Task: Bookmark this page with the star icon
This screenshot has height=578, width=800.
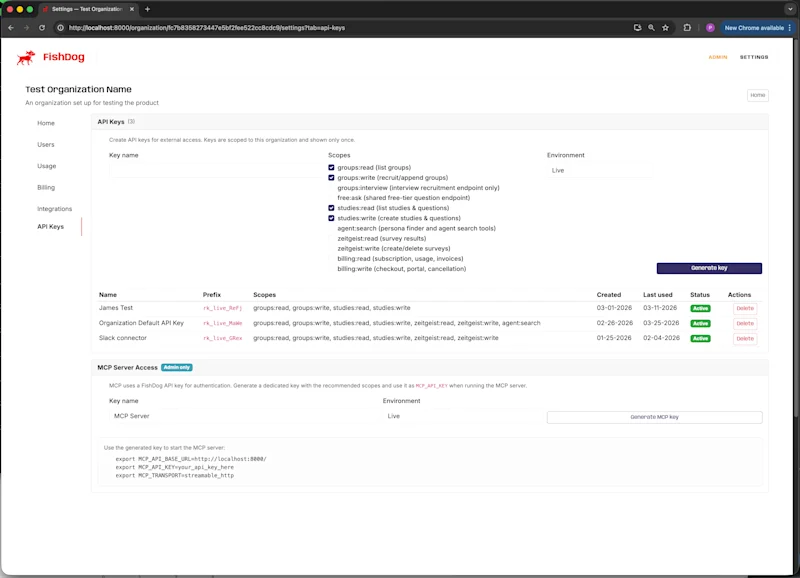Action: (665, 28)
